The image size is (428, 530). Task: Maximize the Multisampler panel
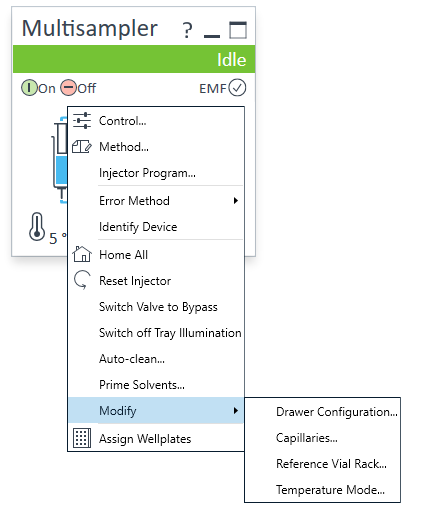pyautogui.click(x=238, y=30)
